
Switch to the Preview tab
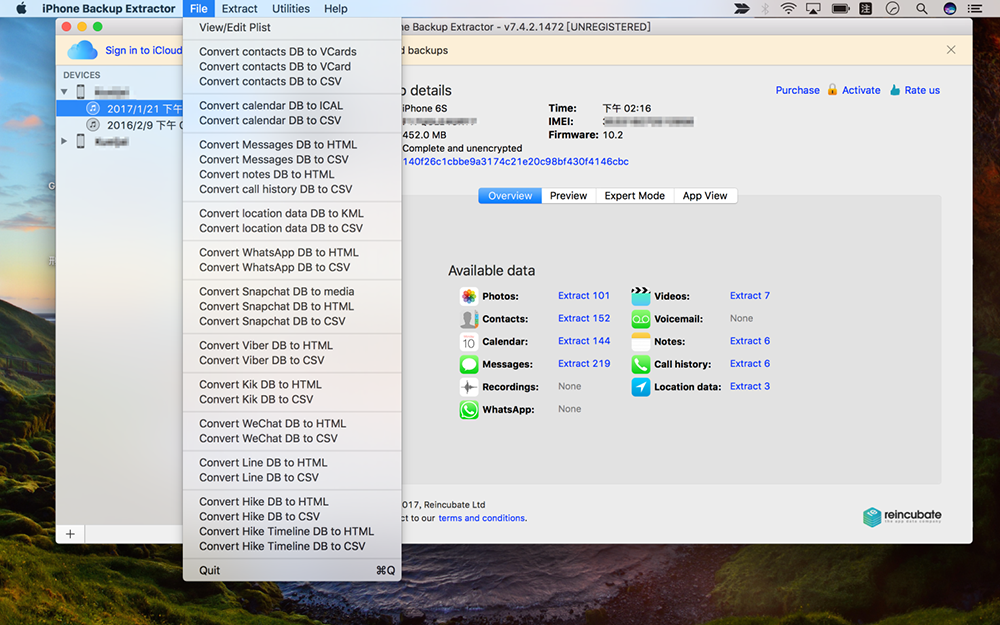(568, 196)
